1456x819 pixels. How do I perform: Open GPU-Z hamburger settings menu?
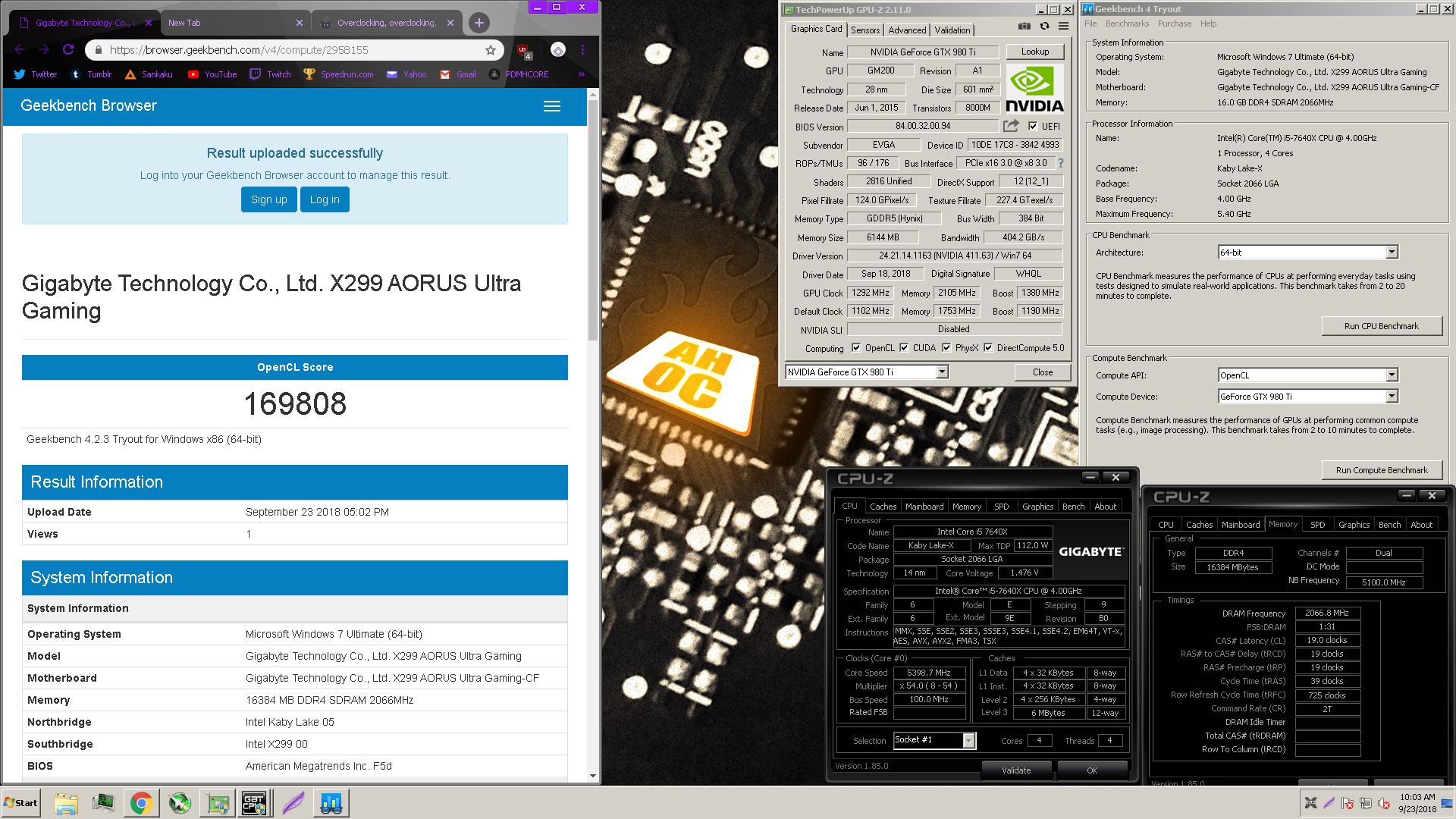pyautogui.click(x=1063, y=26)
